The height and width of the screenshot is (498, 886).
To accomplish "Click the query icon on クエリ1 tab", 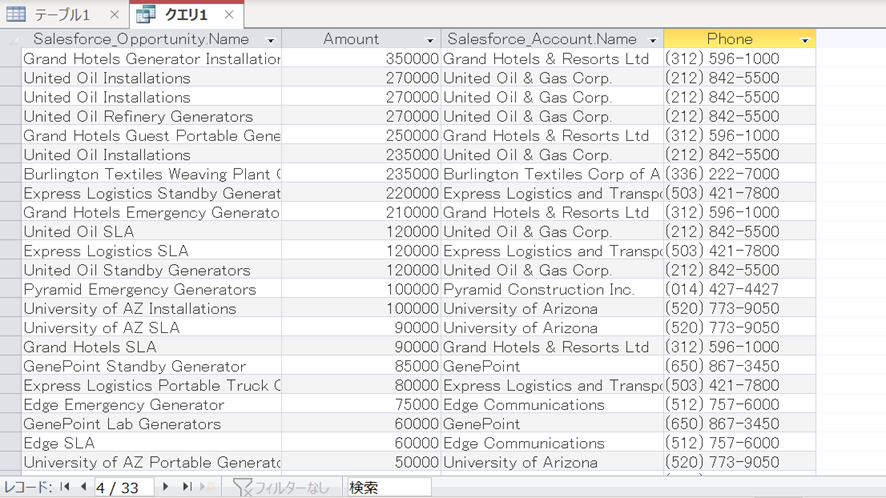I will click(x=146, y=15).
